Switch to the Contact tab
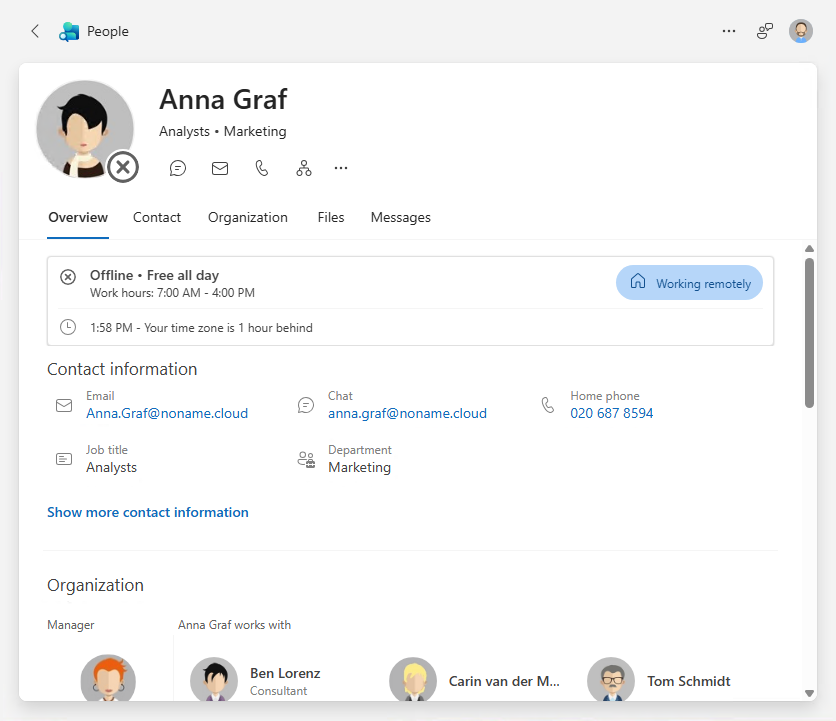Image resolution: width=836 pixels, height=721 pixels. 157,217
